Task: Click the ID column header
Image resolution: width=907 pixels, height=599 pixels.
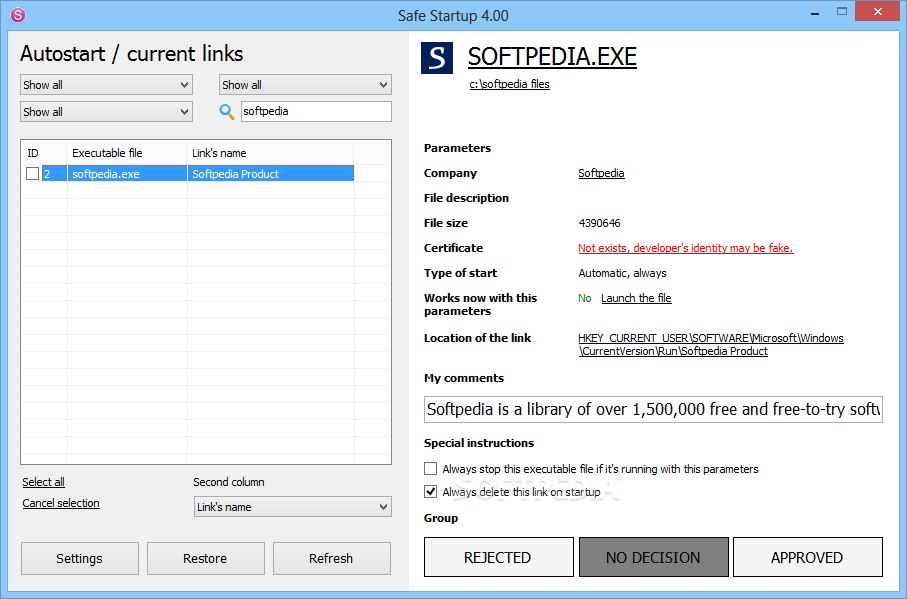Action: tap(44, 153)
